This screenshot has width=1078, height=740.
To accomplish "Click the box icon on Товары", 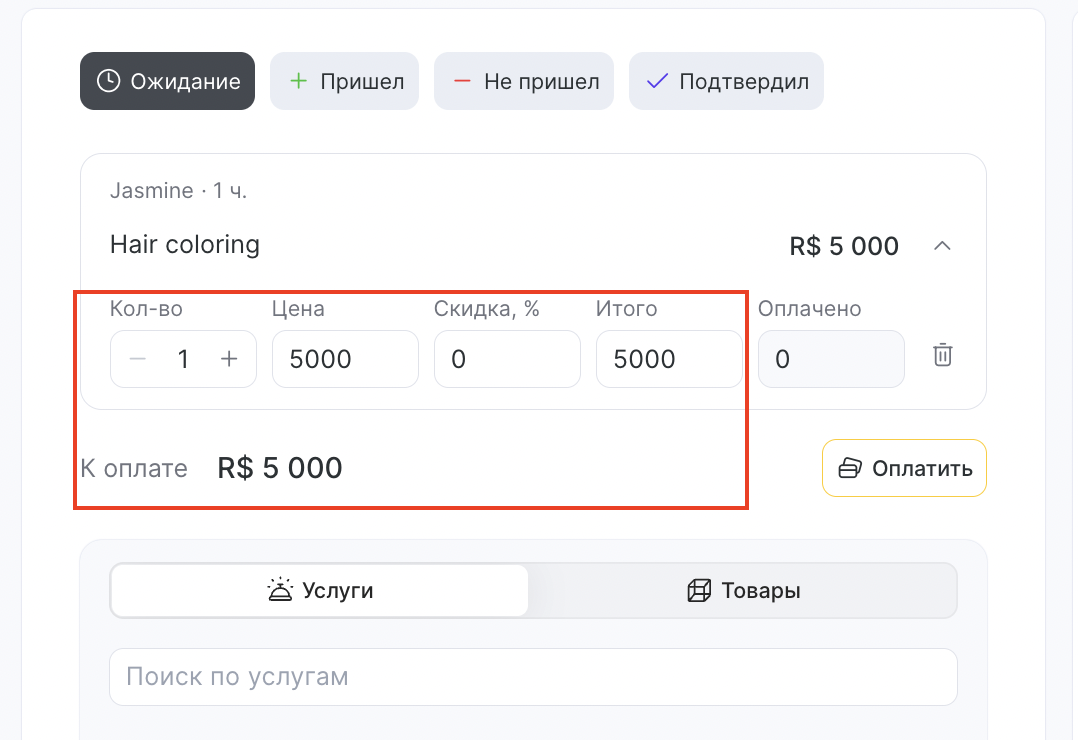I will (698, 590).
